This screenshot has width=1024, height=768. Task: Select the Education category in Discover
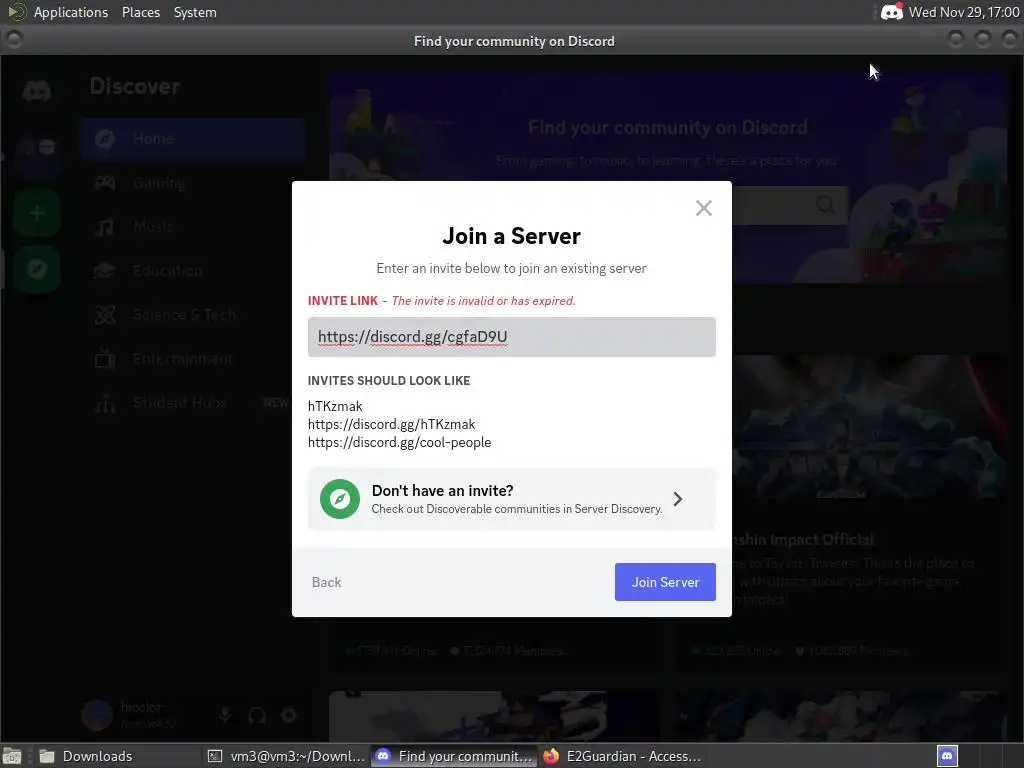[x=192, y=270]
